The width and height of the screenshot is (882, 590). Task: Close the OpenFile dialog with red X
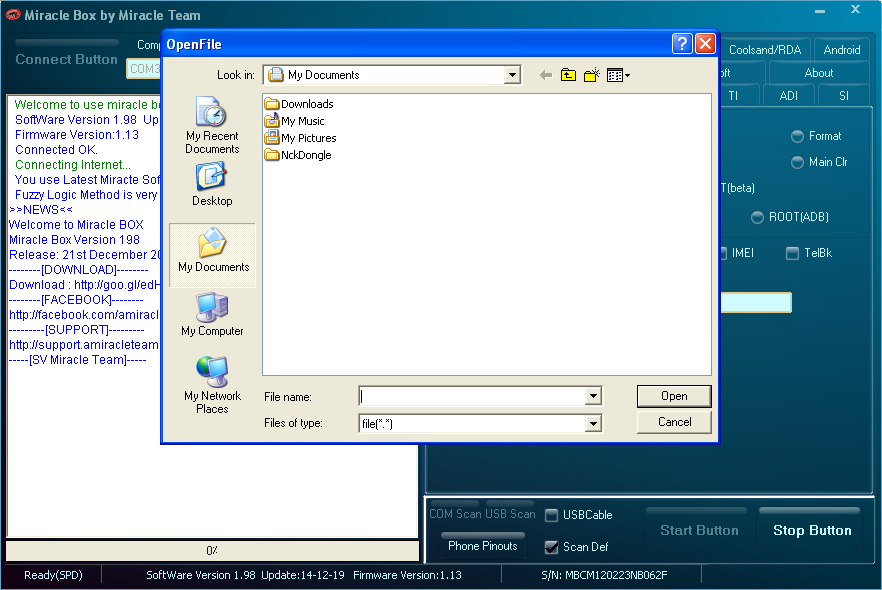pyautogui.click(x=705, y=43)
